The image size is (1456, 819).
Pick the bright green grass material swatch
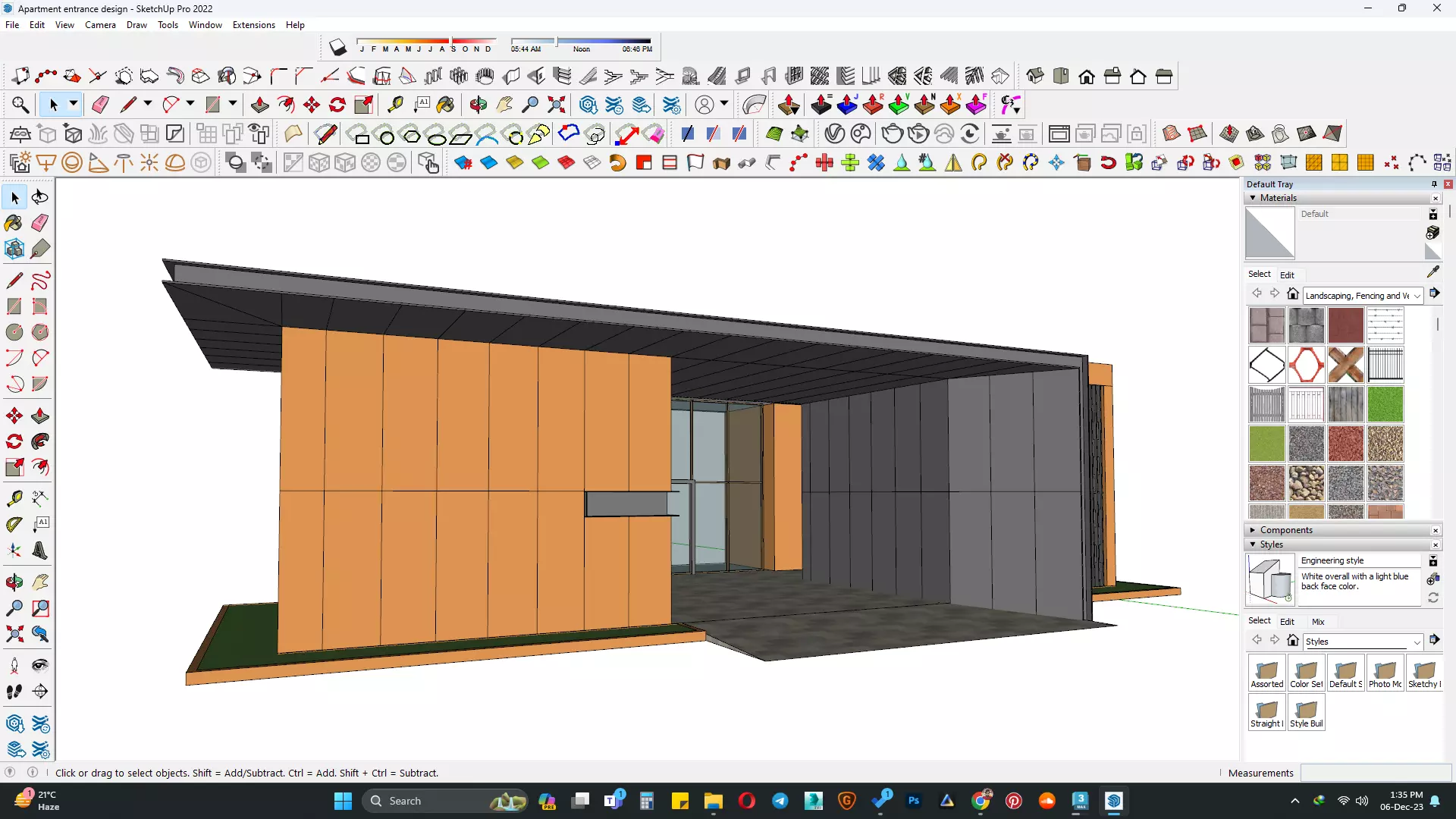1385,404
